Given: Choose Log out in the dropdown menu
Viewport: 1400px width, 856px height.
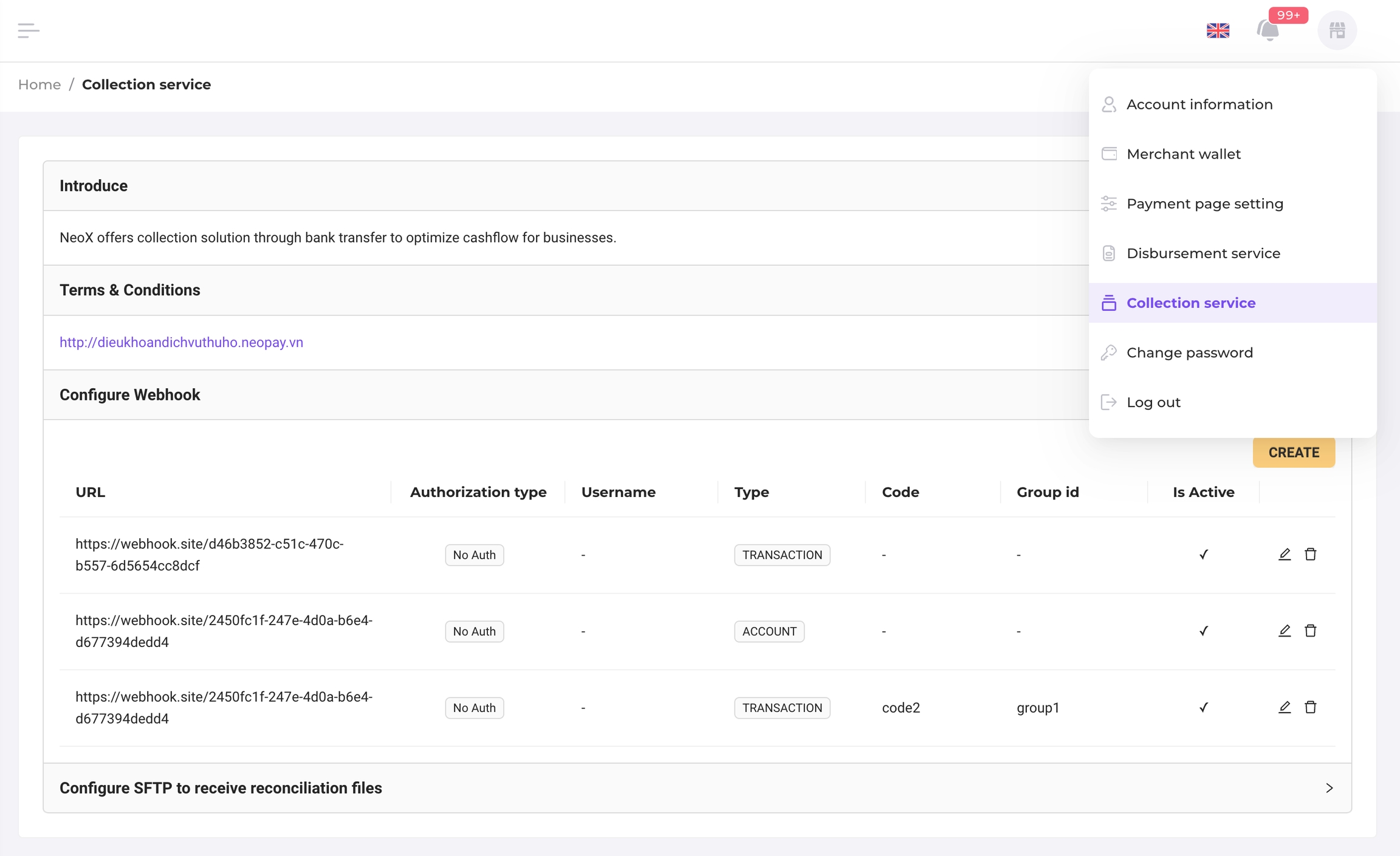Looking at the screenshot, I should 1153,402.
